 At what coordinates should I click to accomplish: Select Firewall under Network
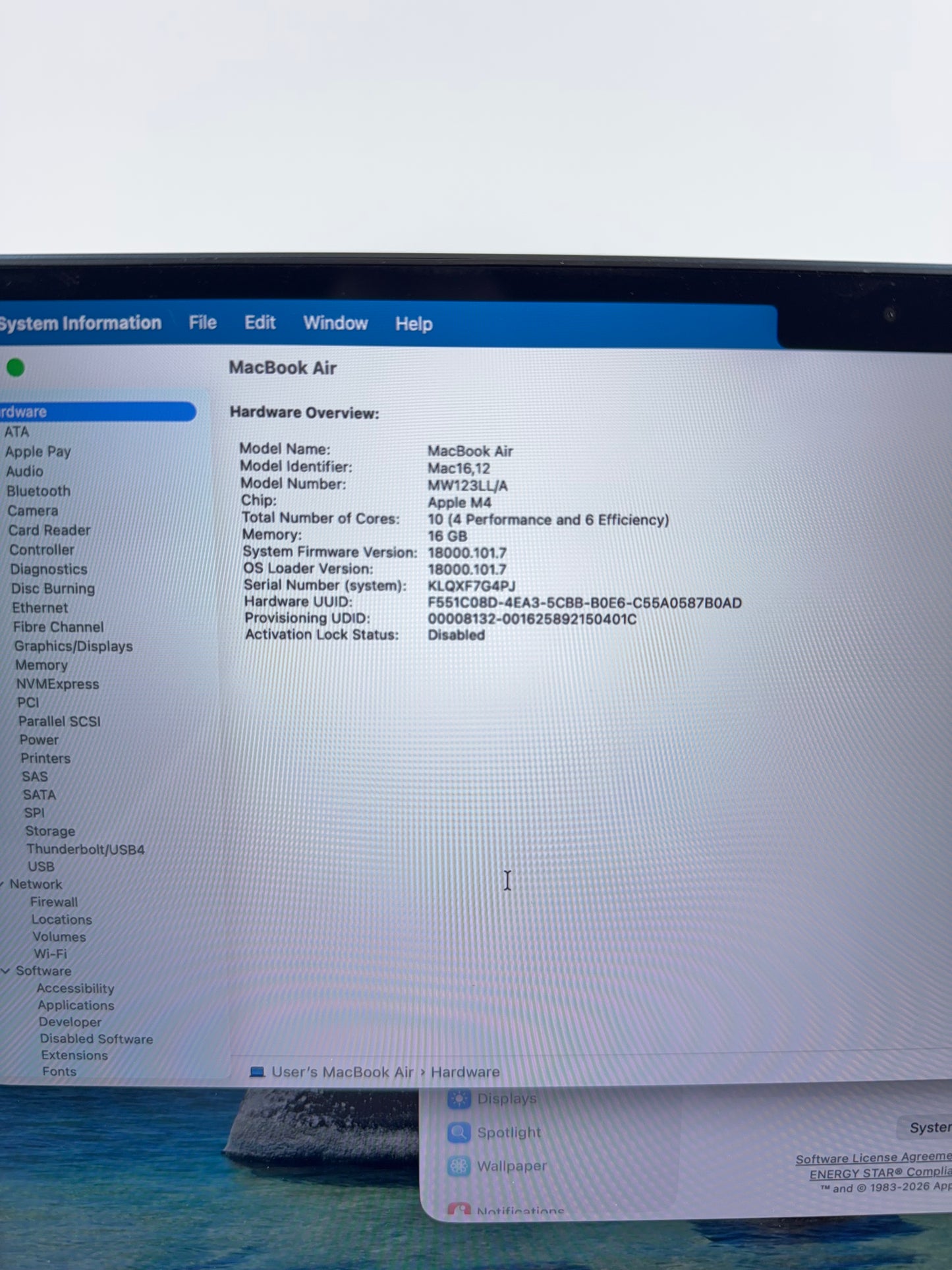(54, 902)
